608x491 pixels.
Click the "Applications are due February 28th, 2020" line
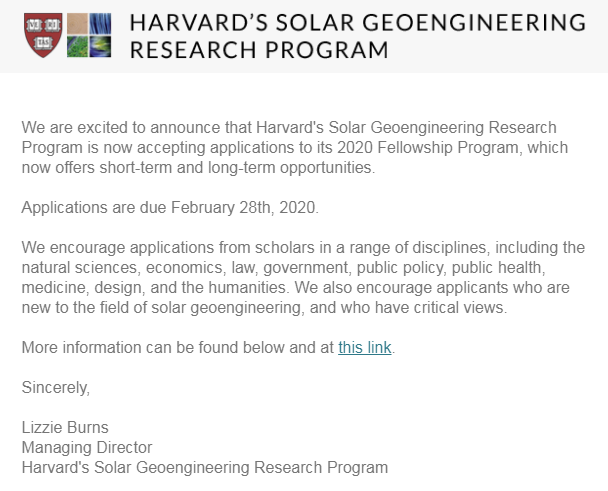tap(169, 208)
